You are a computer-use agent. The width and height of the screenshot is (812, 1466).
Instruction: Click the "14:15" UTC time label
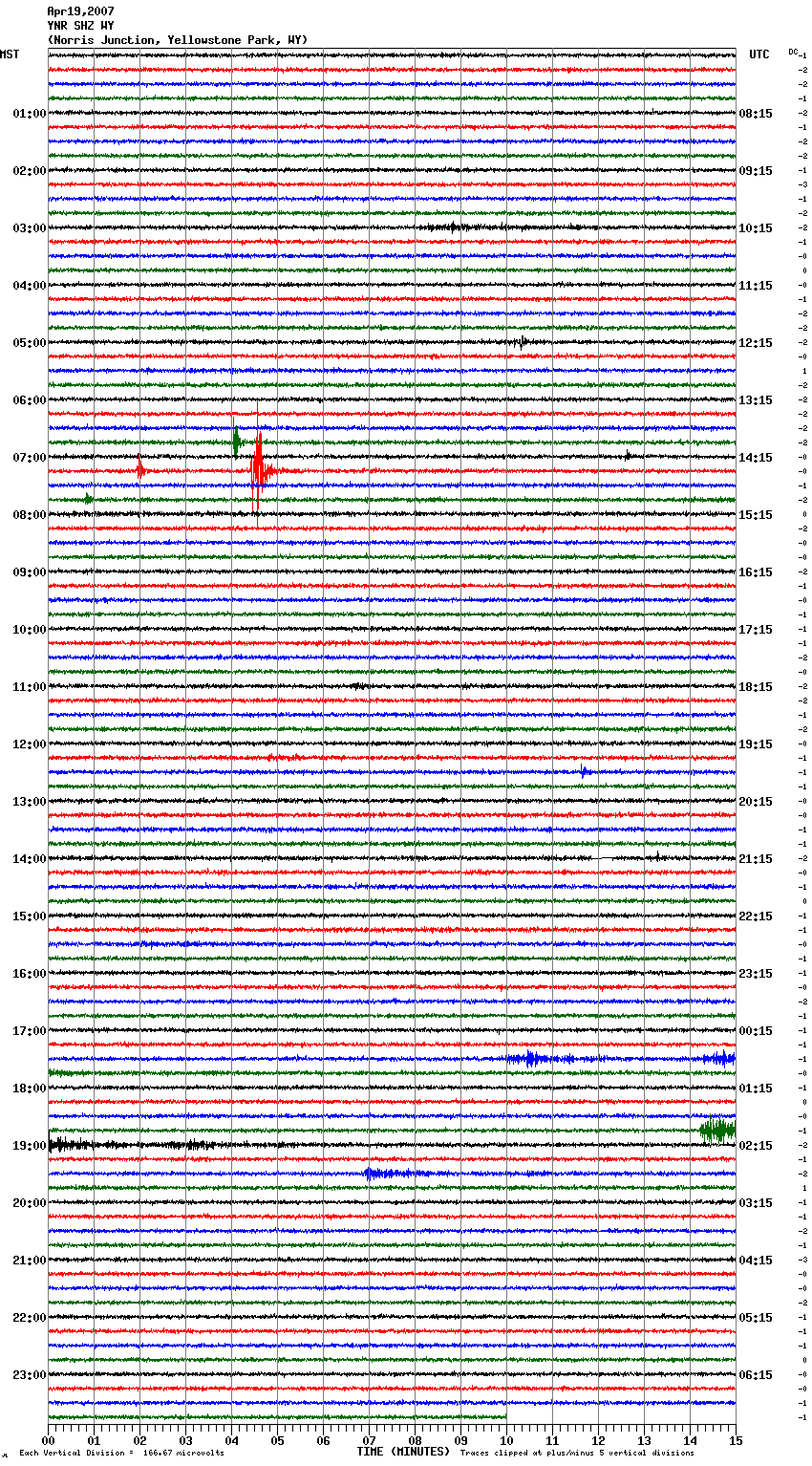(x=756, y=458)
